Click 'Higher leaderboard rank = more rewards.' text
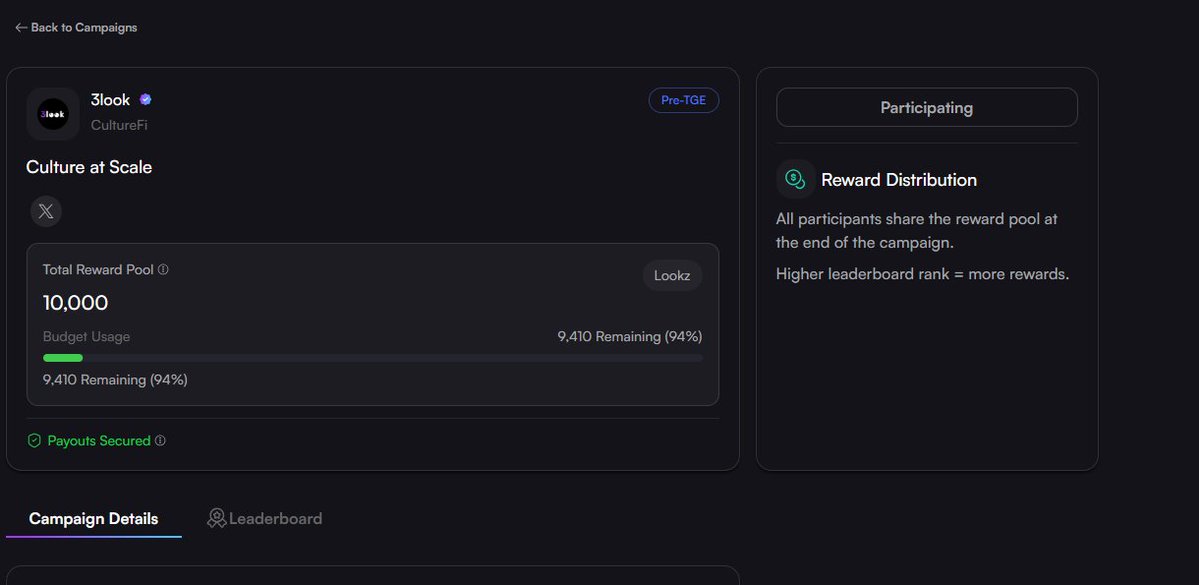 [922, 274]
